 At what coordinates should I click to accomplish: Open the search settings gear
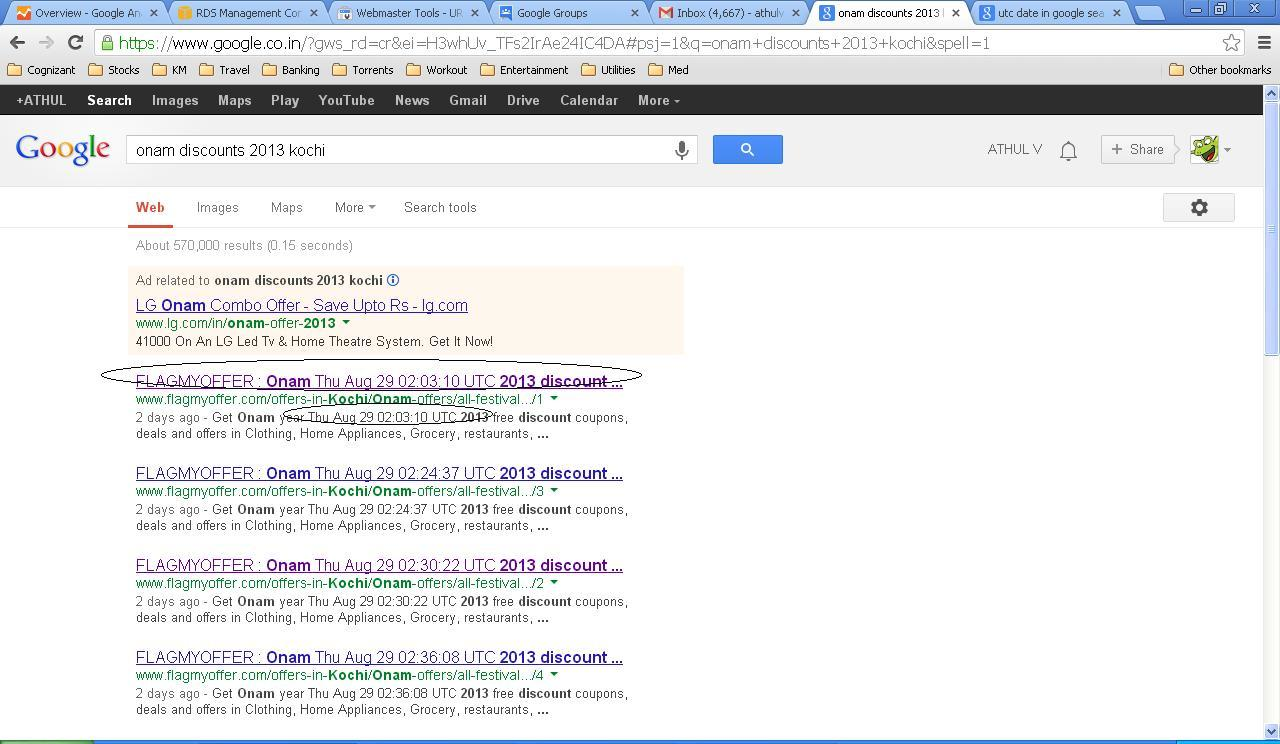(1199, 208)
